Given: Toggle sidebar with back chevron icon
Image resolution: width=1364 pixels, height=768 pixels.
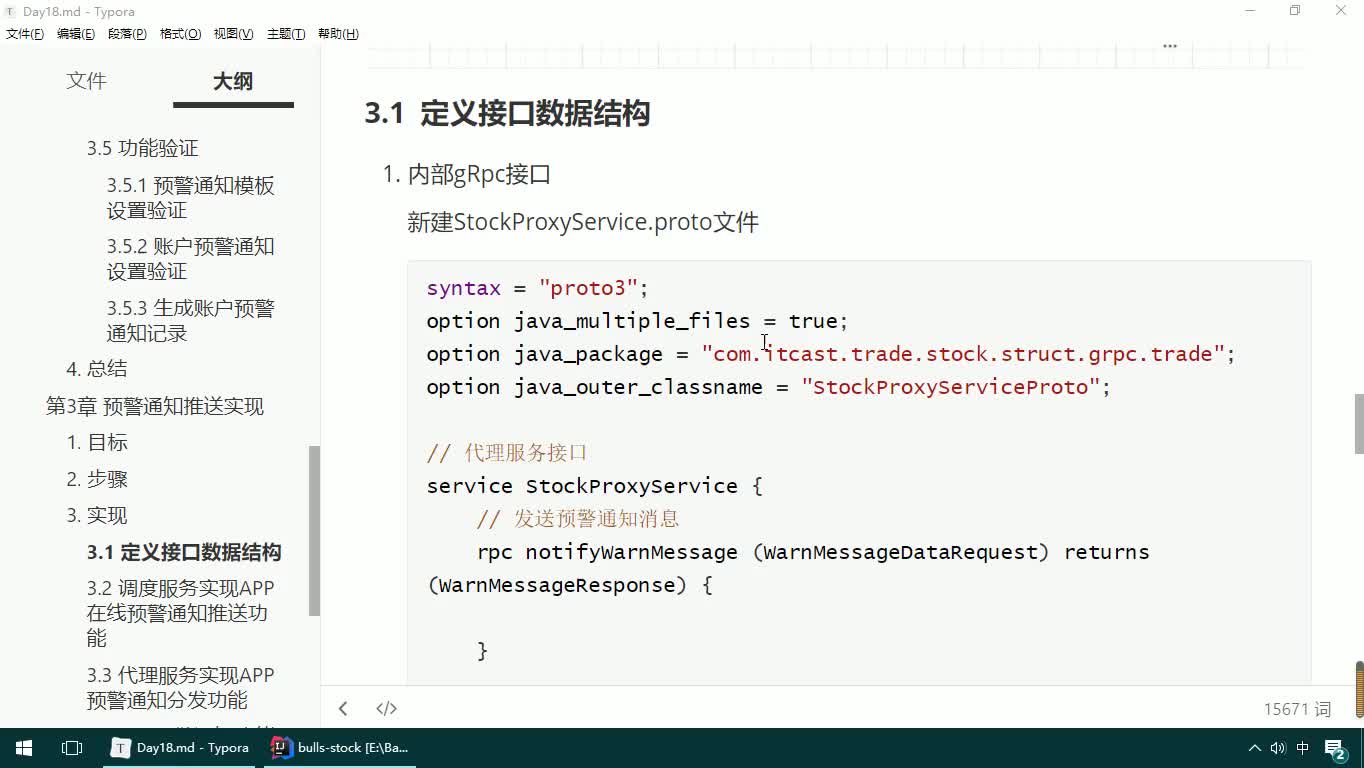Looking at the screenshot, I should (343, 708).
